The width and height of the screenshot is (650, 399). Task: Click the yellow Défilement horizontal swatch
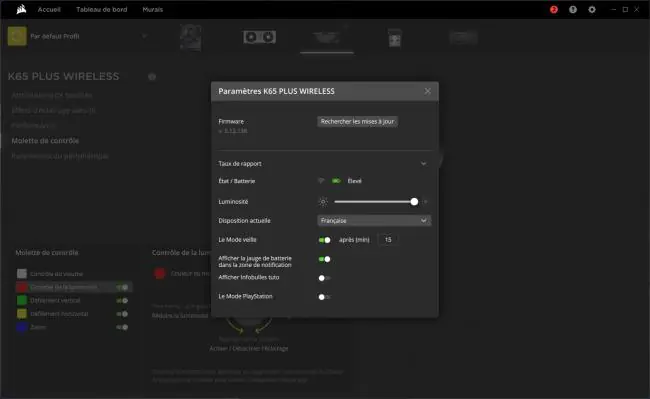pos(22,313)
